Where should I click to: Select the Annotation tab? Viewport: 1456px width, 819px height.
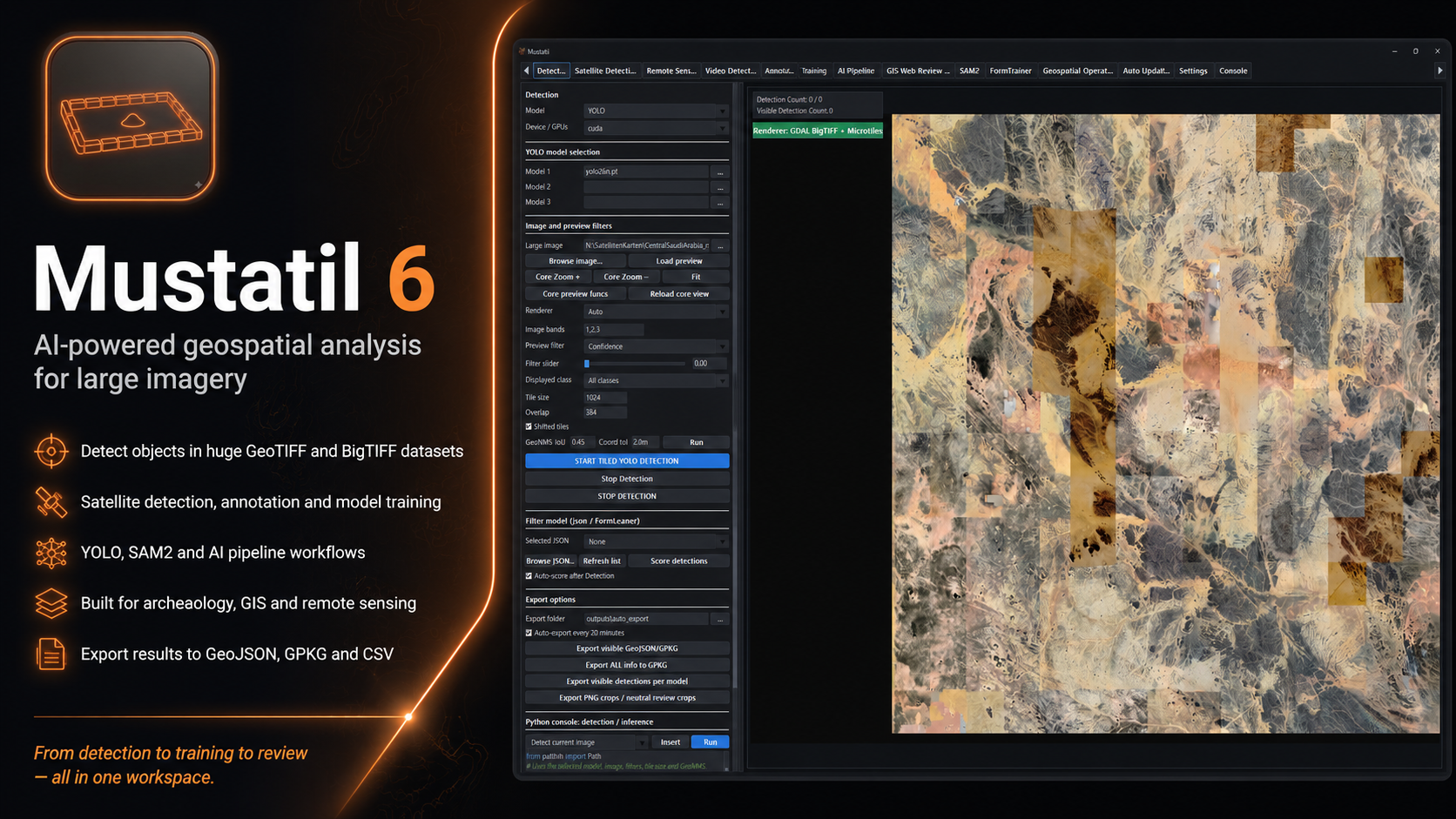pyautogui.click(x=779, y=70)
